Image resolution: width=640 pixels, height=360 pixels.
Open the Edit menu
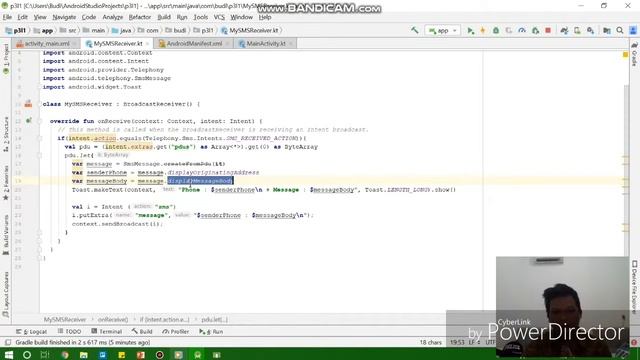22,17
